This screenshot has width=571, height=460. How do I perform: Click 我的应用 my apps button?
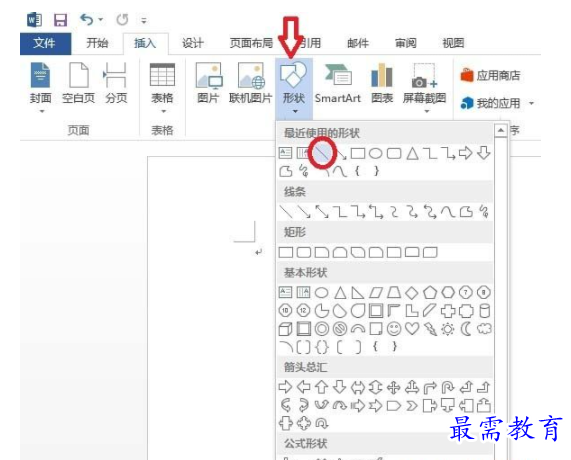(490, 103)
